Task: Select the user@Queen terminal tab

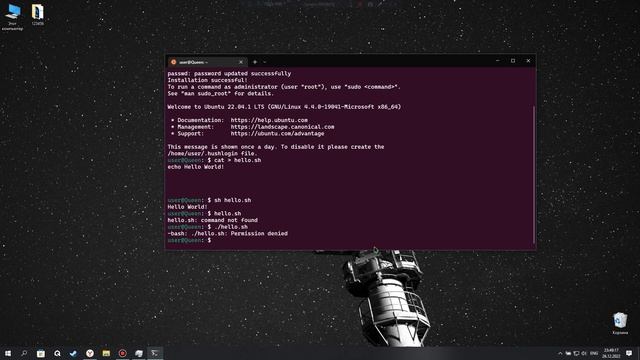Action: point(207,62)
